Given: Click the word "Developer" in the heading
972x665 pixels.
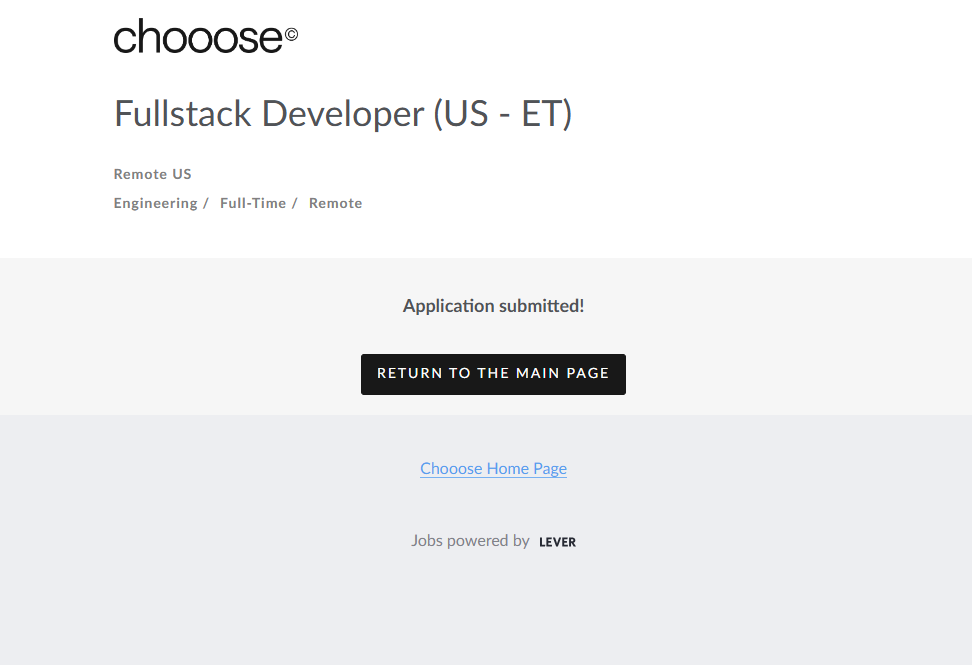Looking at the screenshot, I should pyautogui.click(x=343, y=114).
